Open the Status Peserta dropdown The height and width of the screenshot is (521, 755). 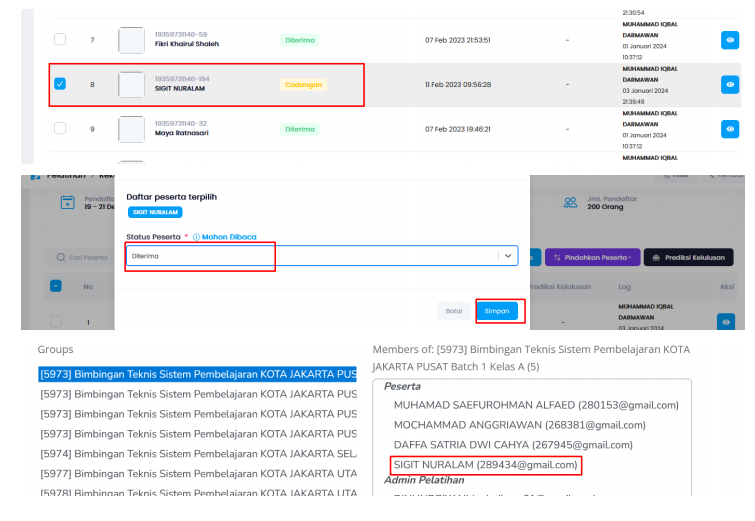coord(321,256)
